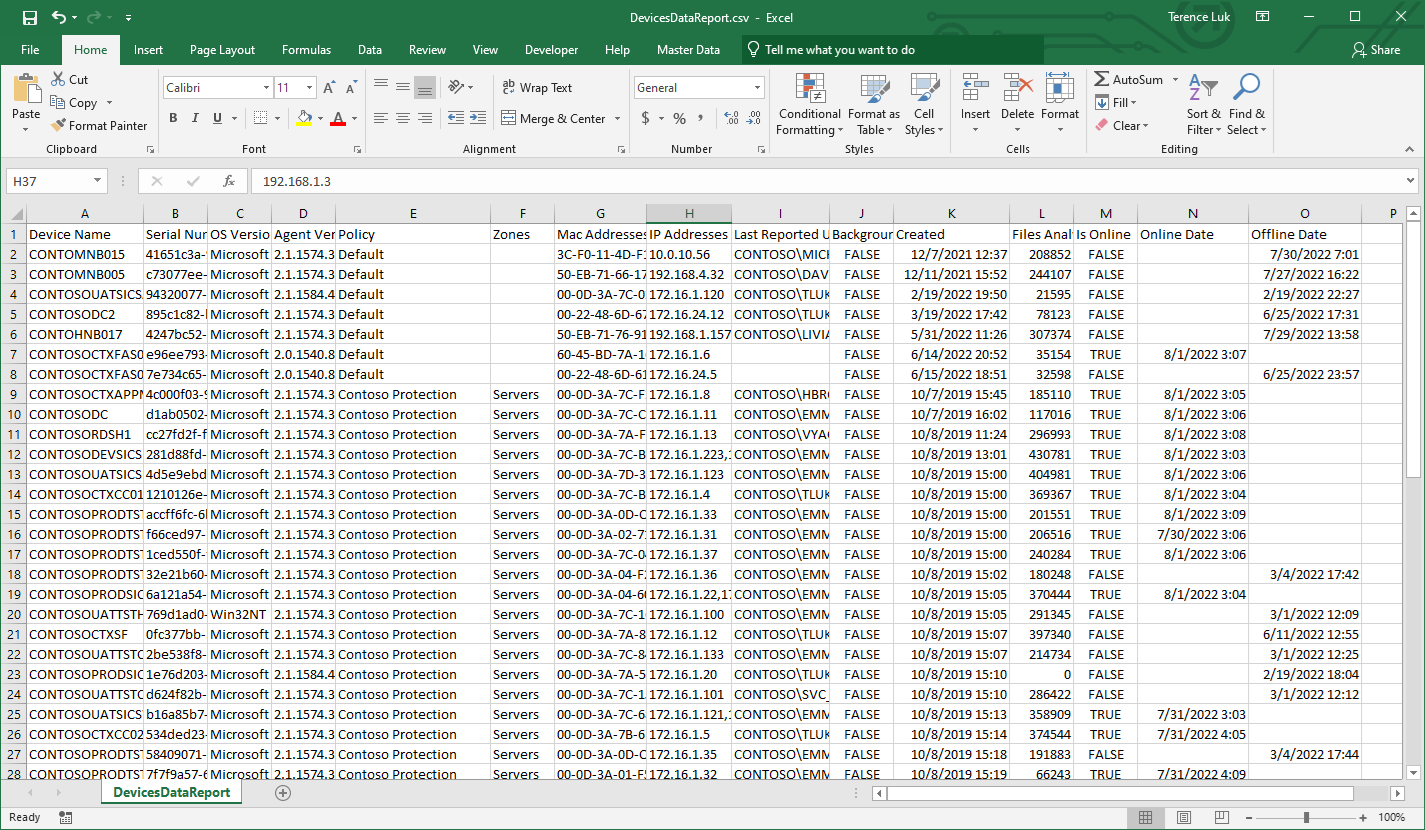Open the fill color dropdown arrow
1425x830 pixels.
tap(319, 118)
